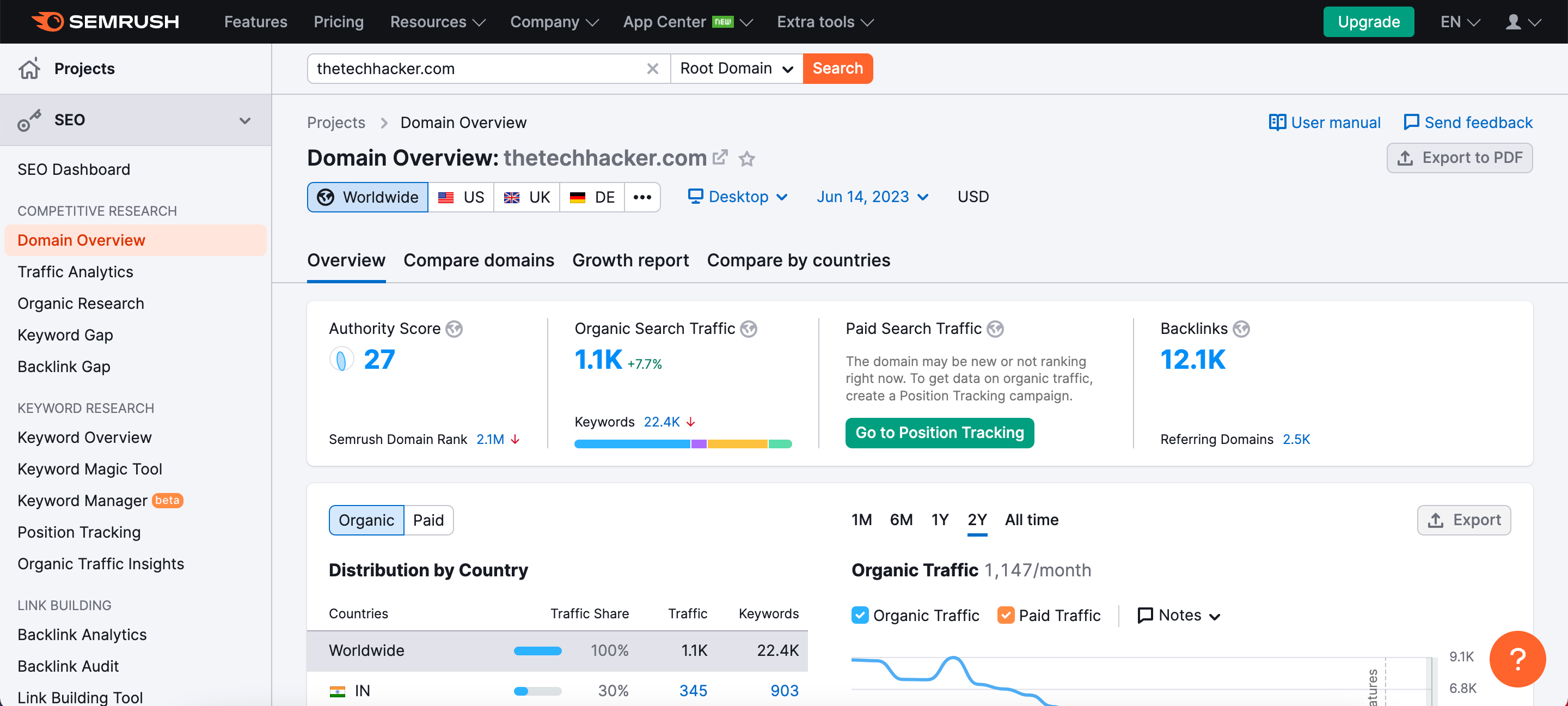This screenshot has width=1568, height=706.
Task: Click the Position Tracking icon
Action: click(x=79, y=531)
